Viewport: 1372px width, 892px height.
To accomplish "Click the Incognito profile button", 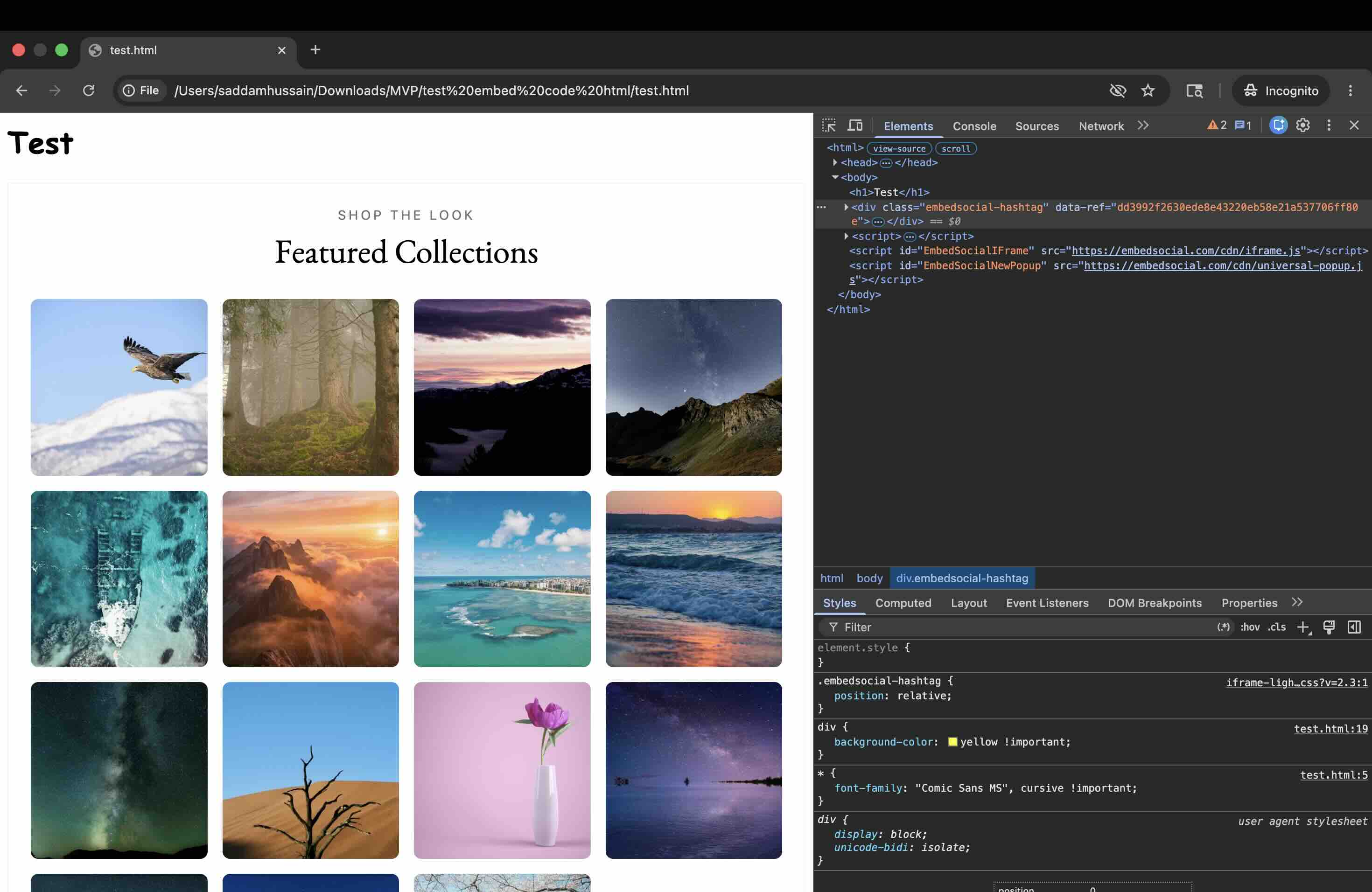I will pyautogui.click(x=1281, y=91).
